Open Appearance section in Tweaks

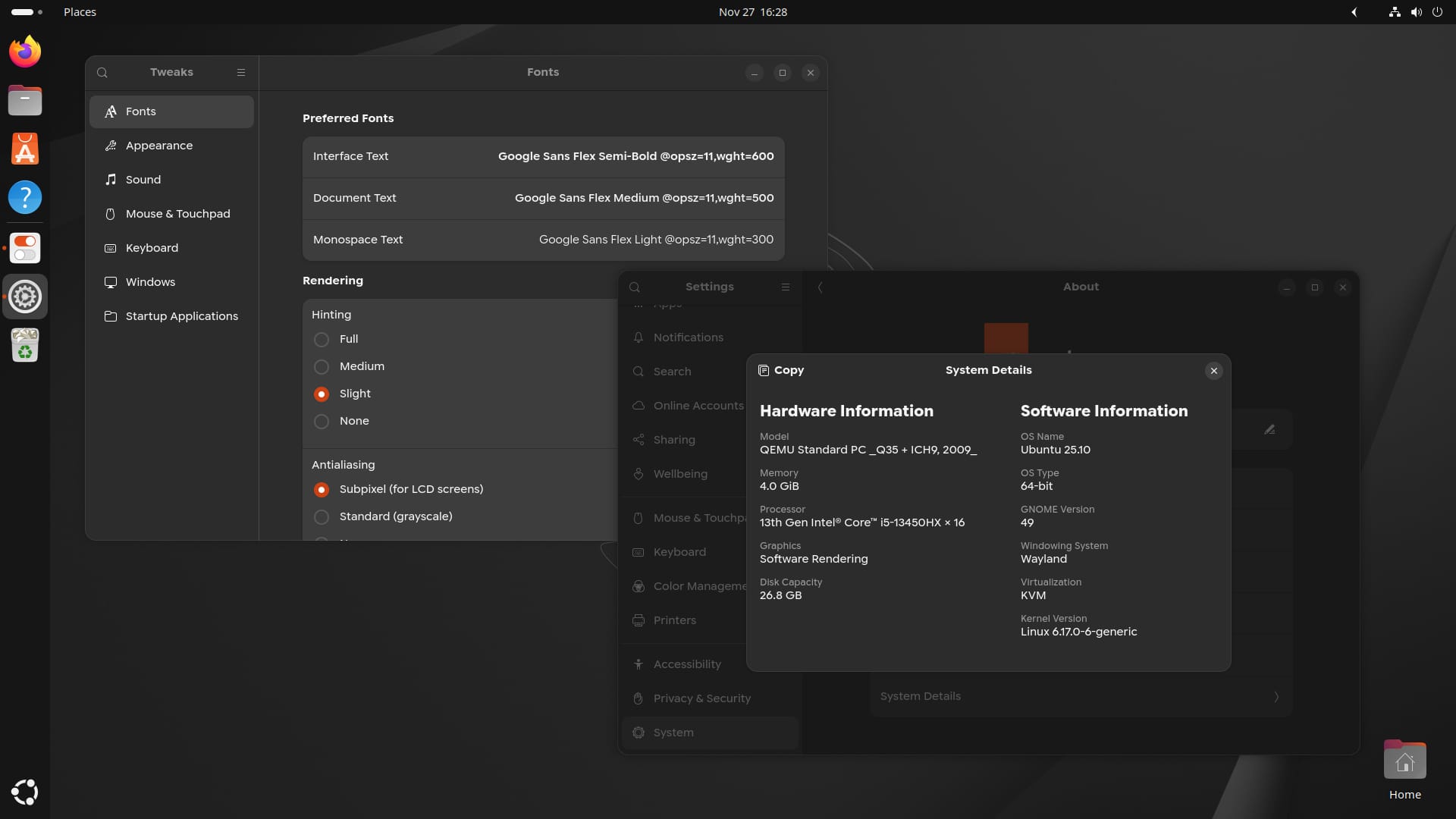[158, 146]
